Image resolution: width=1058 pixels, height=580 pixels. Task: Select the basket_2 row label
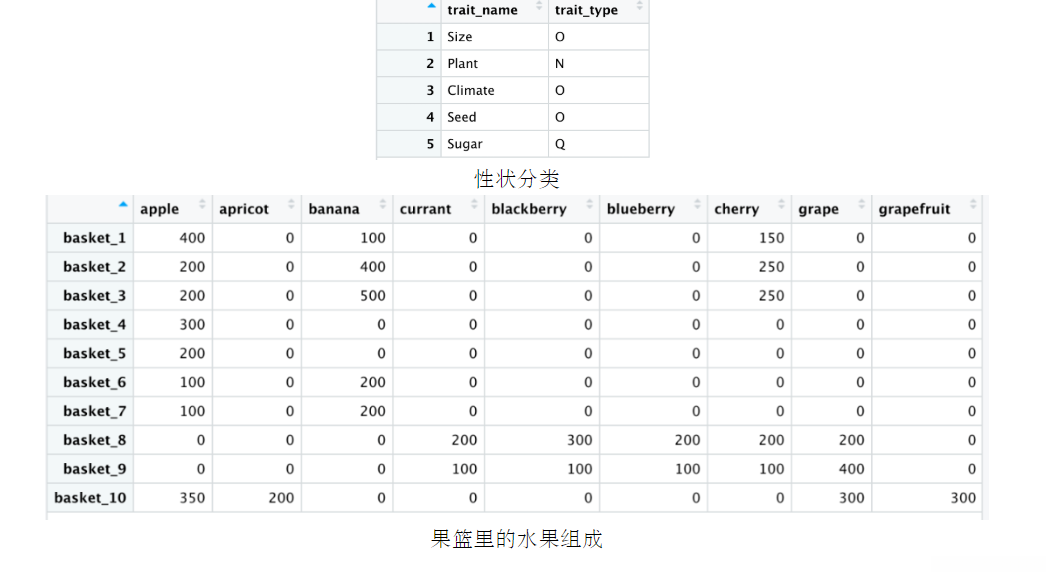tap(94, 267)
